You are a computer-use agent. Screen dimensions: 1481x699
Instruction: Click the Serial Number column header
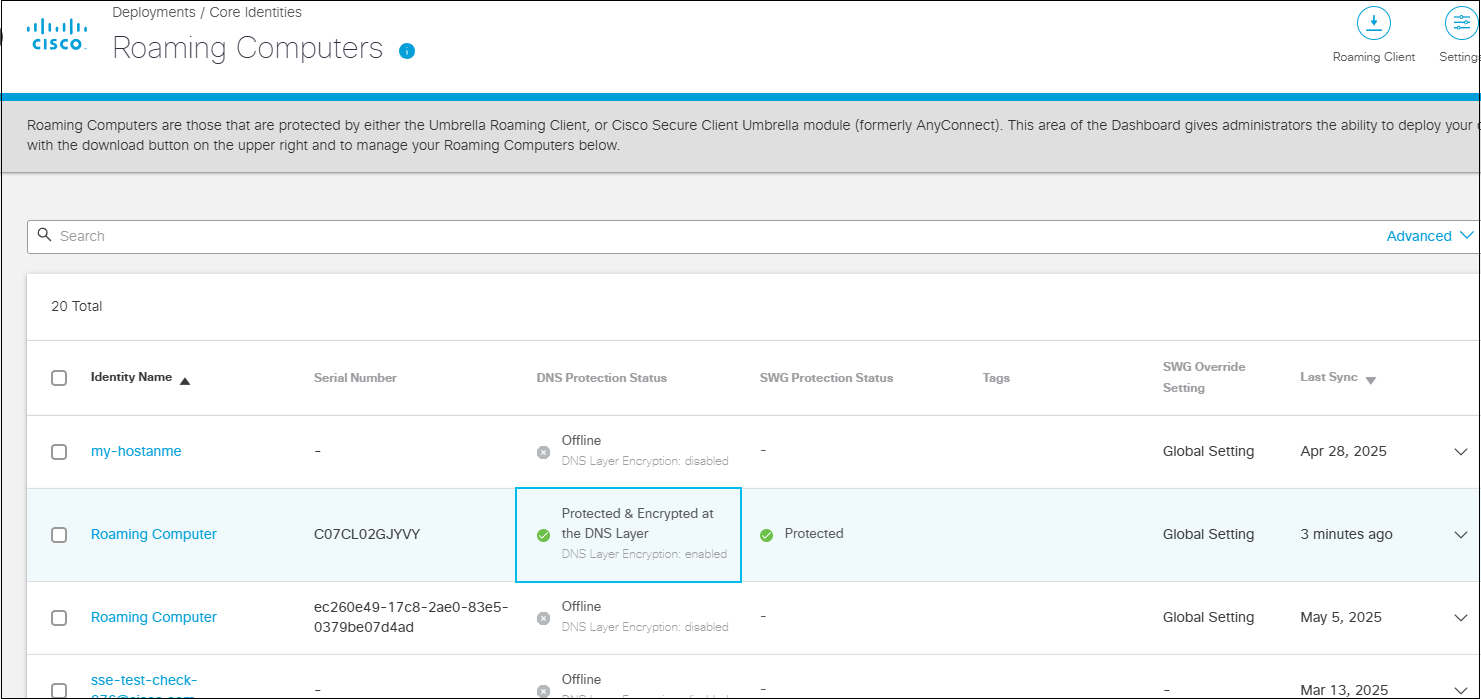pos(355,378)
